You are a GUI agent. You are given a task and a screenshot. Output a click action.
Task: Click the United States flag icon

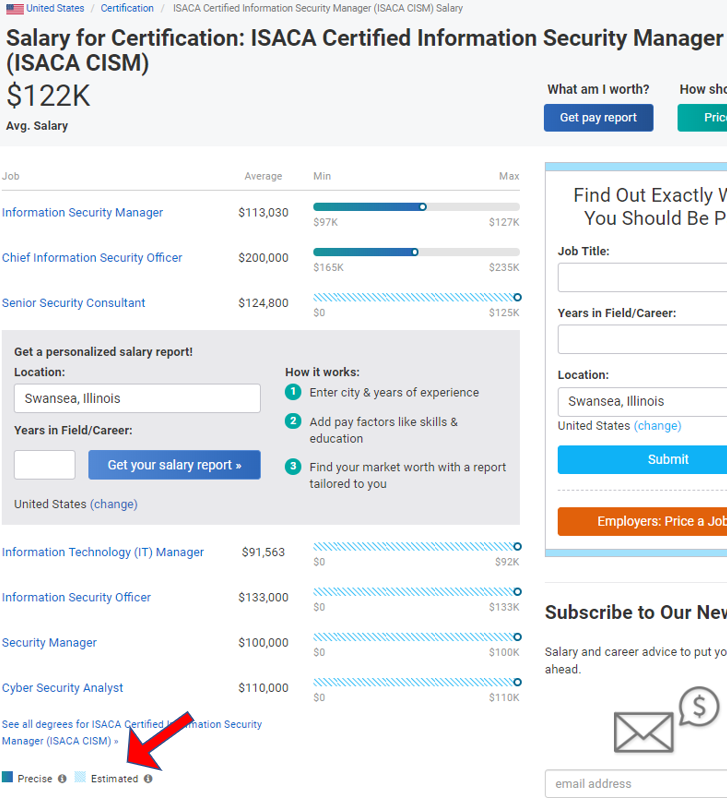(15, 9)
